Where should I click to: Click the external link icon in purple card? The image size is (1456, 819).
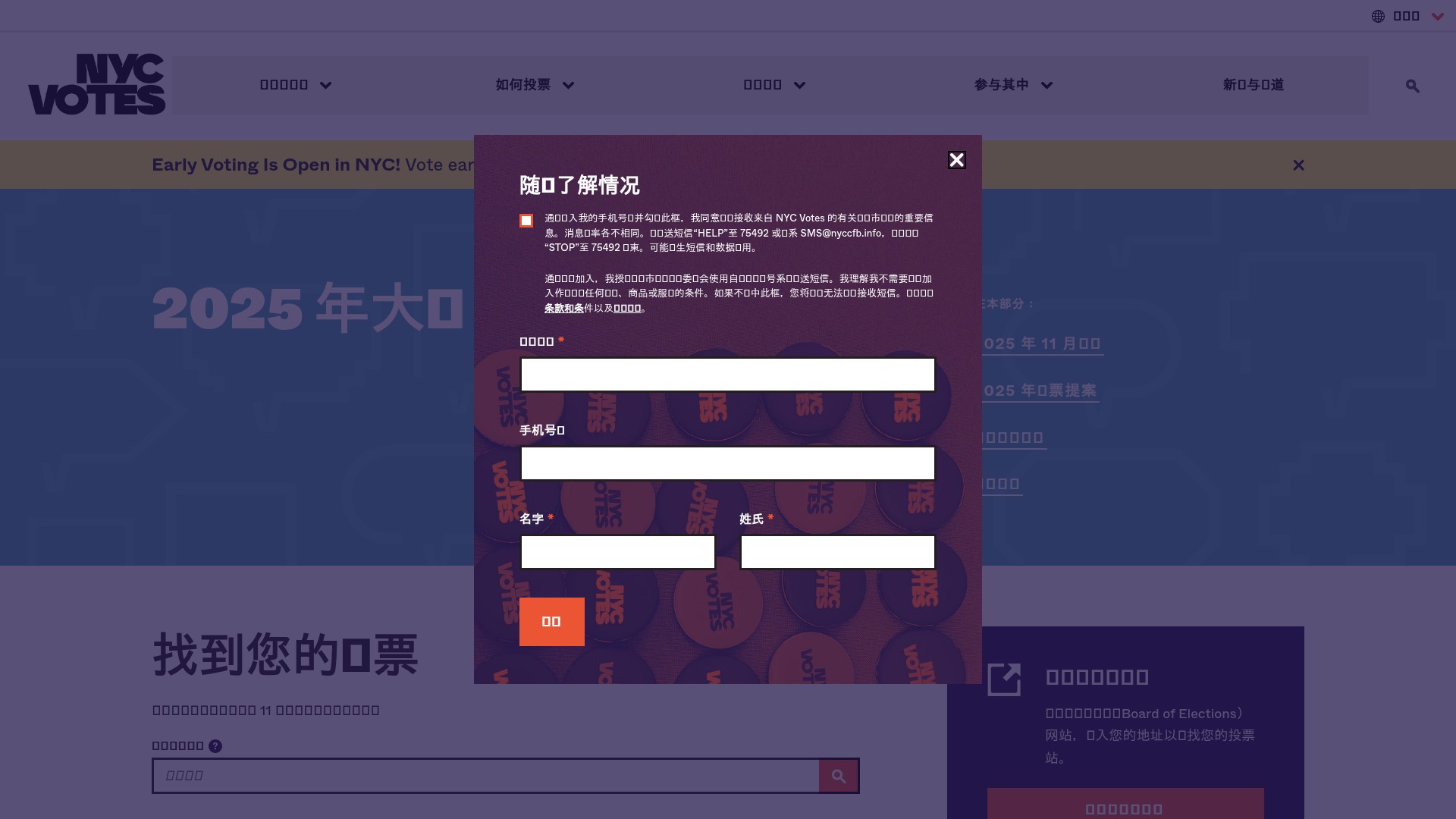pos(1004,679)
